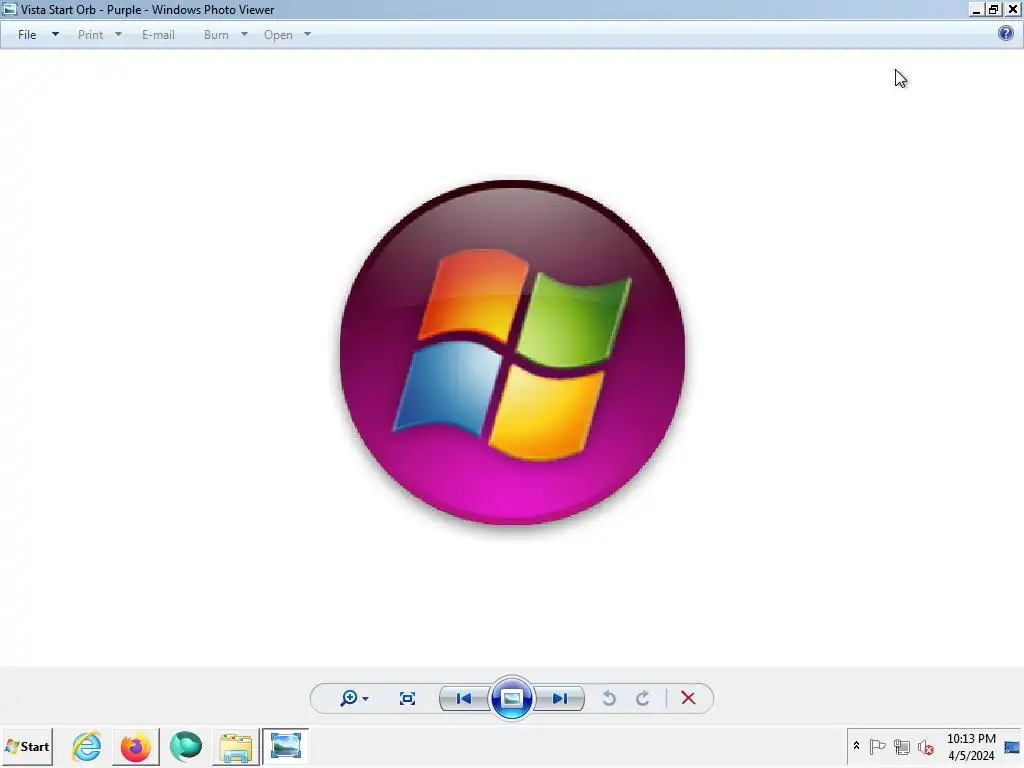Click the Photo Viewer title bar icon

[10, 9]
